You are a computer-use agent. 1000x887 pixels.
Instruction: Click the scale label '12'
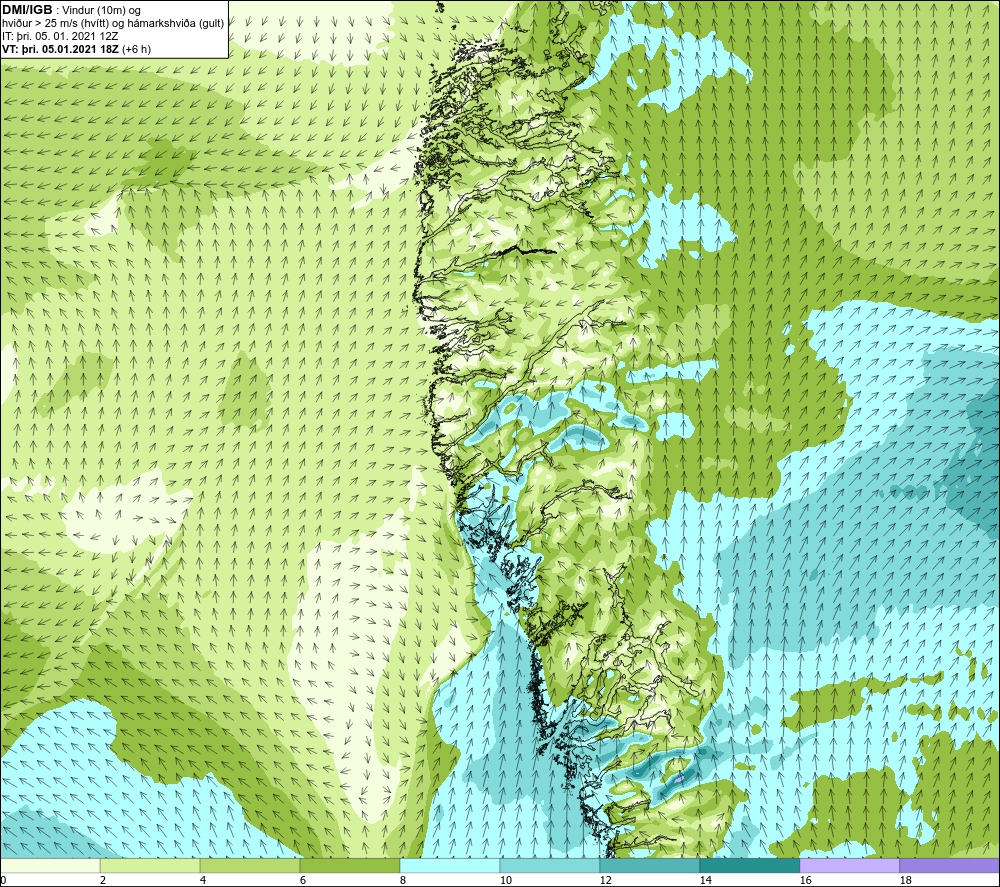605,881
